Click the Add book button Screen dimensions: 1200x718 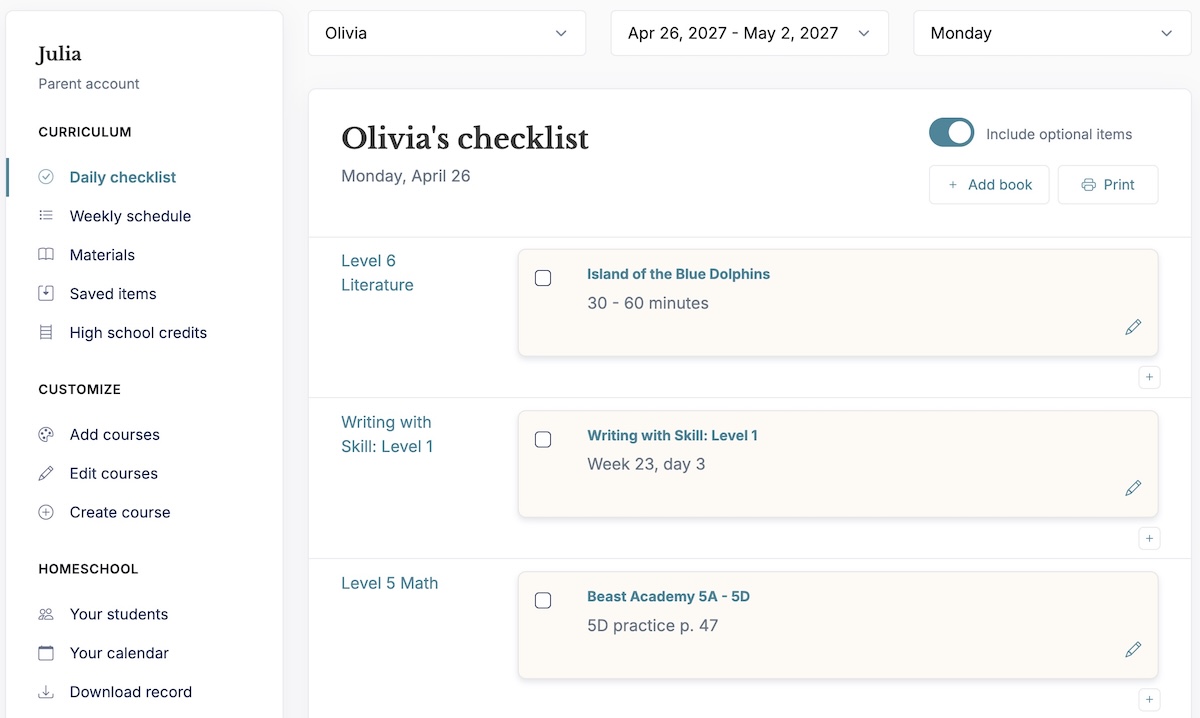coord(989,185)
